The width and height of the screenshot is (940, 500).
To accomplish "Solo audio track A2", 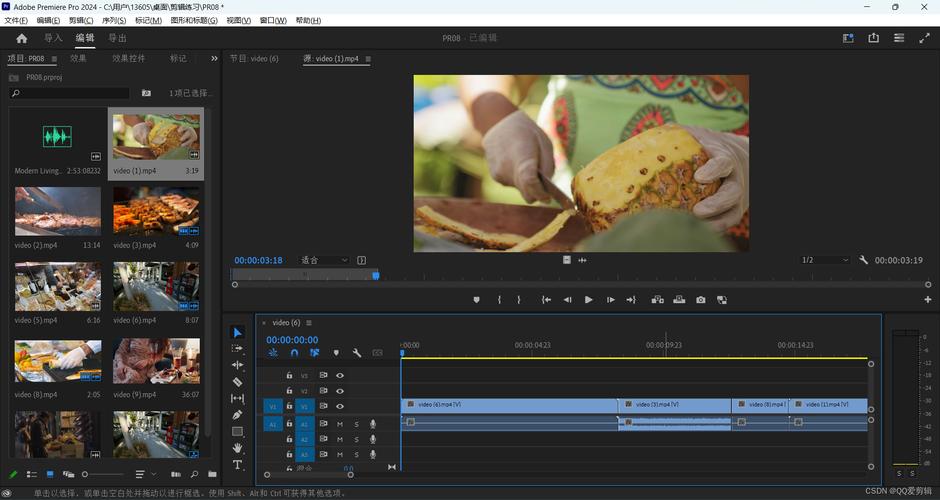I will (356, 439).
